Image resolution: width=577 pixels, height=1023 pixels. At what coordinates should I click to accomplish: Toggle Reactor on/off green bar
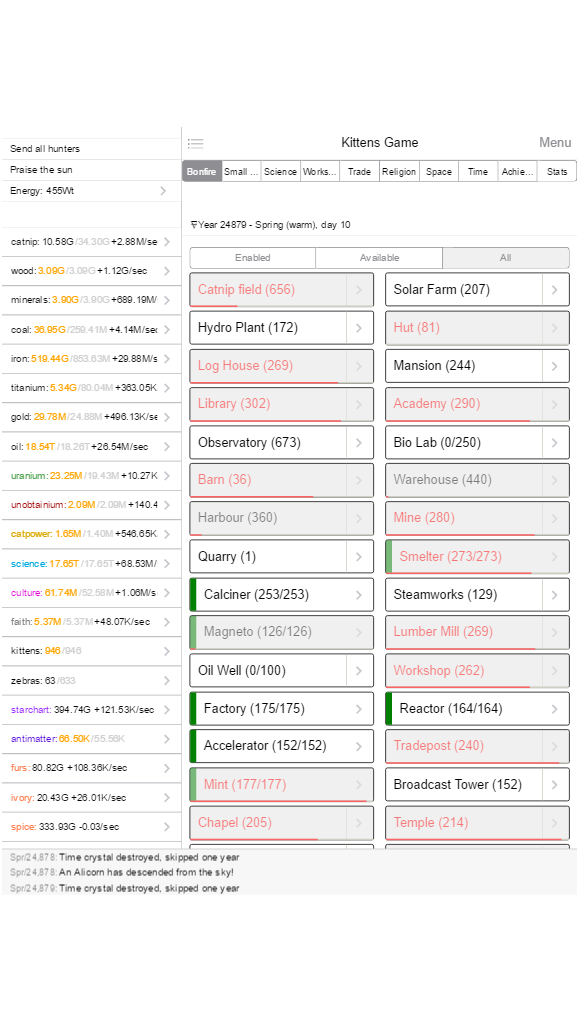click(389, 709)
